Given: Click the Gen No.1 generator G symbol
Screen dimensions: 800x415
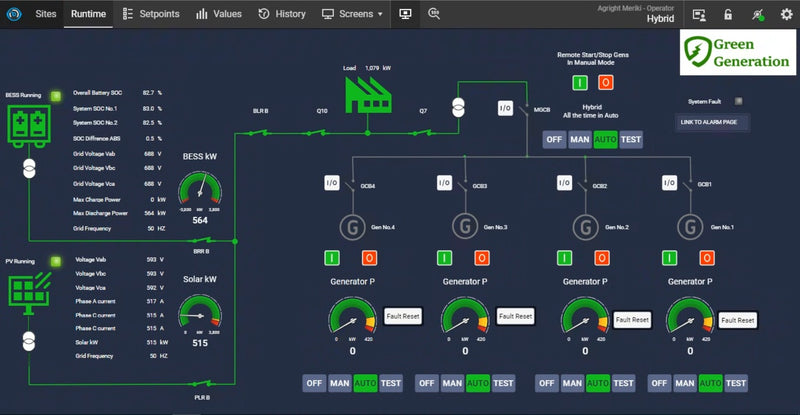Looking at the screenshot, I should click(690, 227).
